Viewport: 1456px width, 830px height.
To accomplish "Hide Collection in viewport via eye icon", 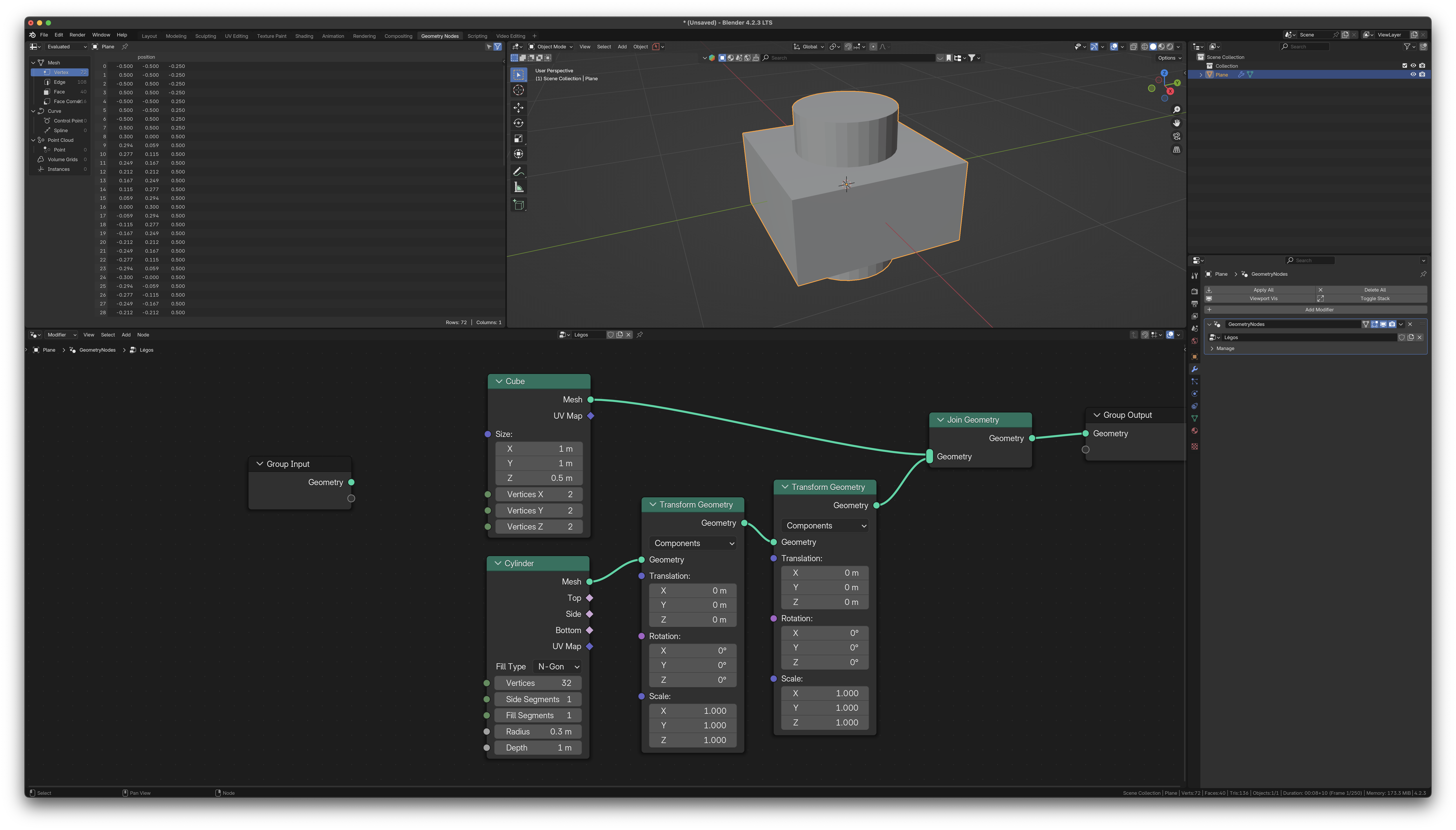I will (1413, 66).
